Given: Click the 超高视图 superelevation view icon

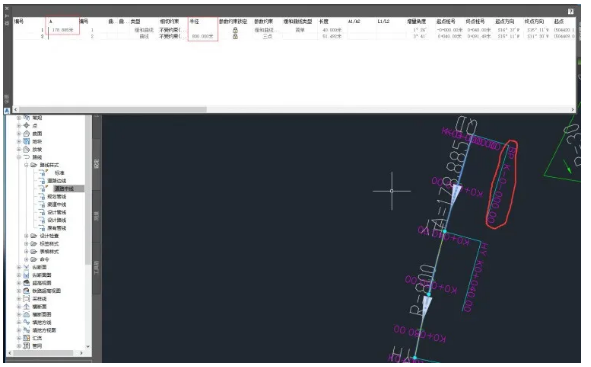Looking at the screenshot, I should pyautogui.click(x=26, y=283).
